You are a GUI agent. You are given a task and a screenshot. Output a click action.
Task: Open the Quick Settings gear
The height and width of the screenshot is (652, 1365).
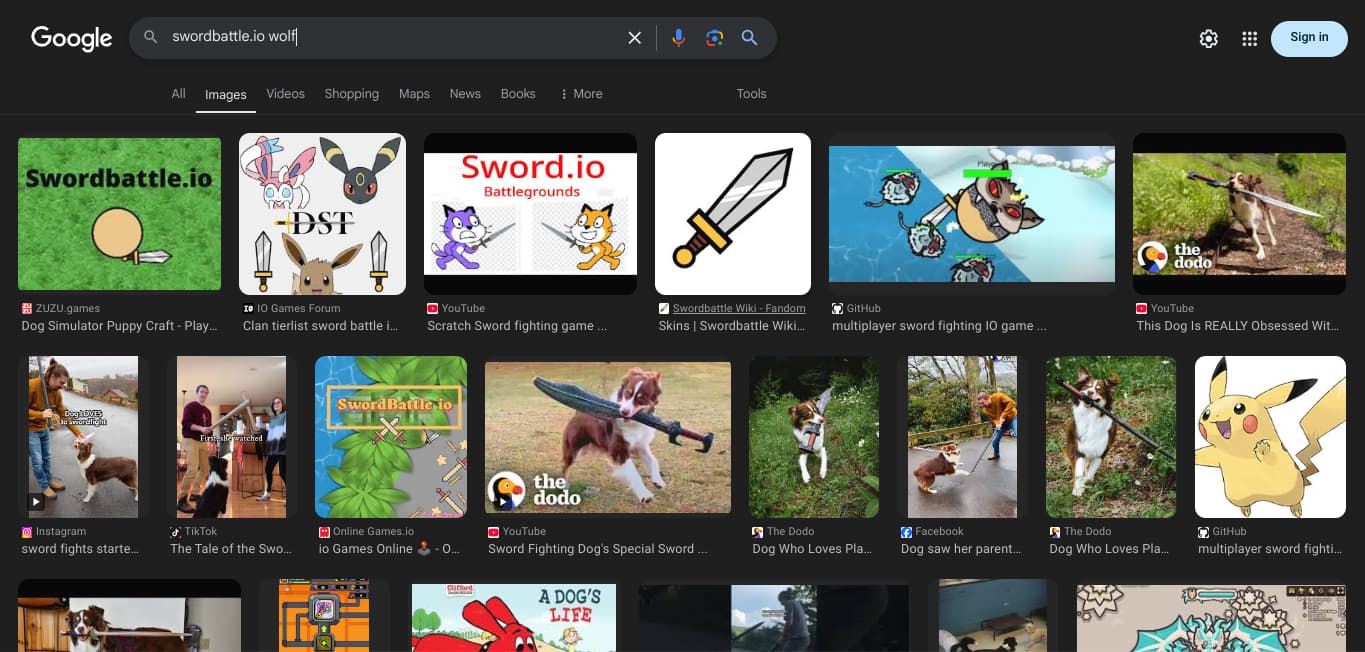[x=1209, y=38]
